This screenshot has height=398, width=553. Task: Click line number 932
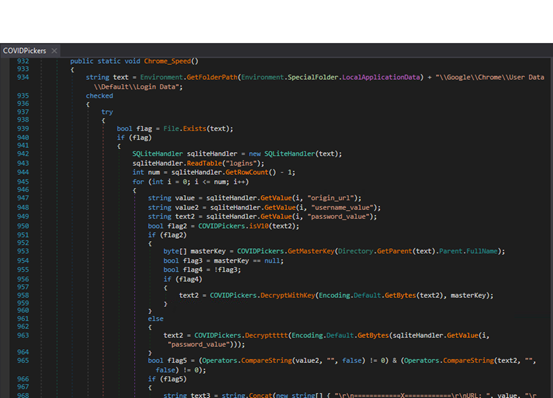pyautogui.click(x=23, y=61)
